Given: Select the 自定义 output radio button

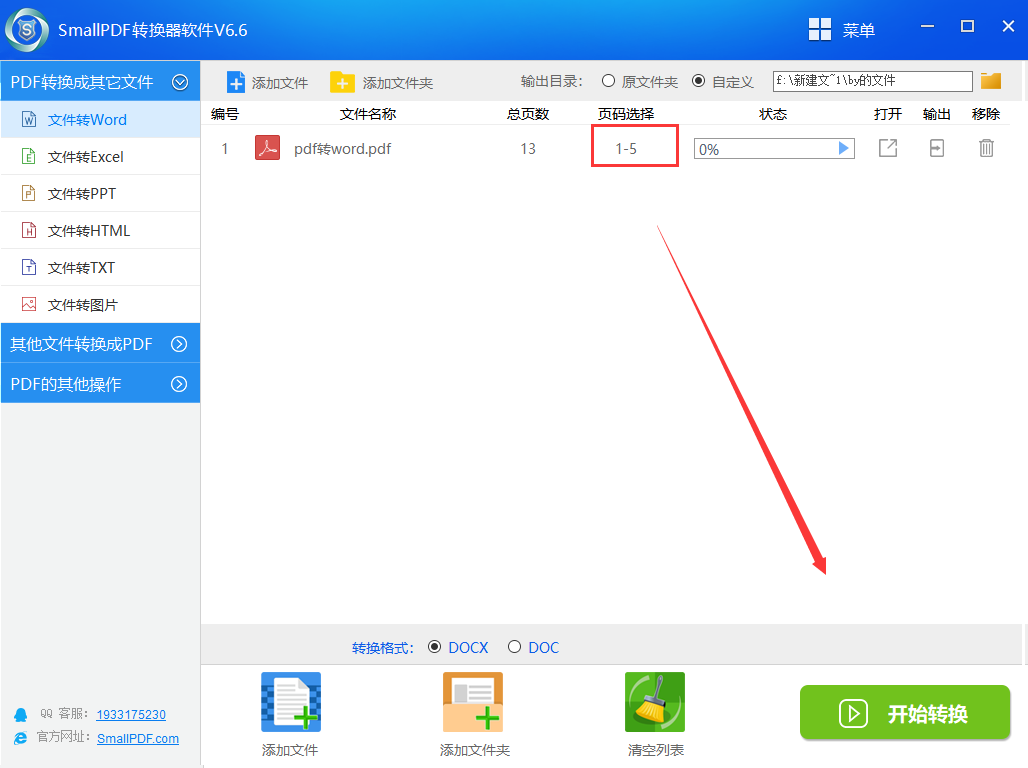Looking at the screenshot, I should pyautogui.click(x=698, y=81).
